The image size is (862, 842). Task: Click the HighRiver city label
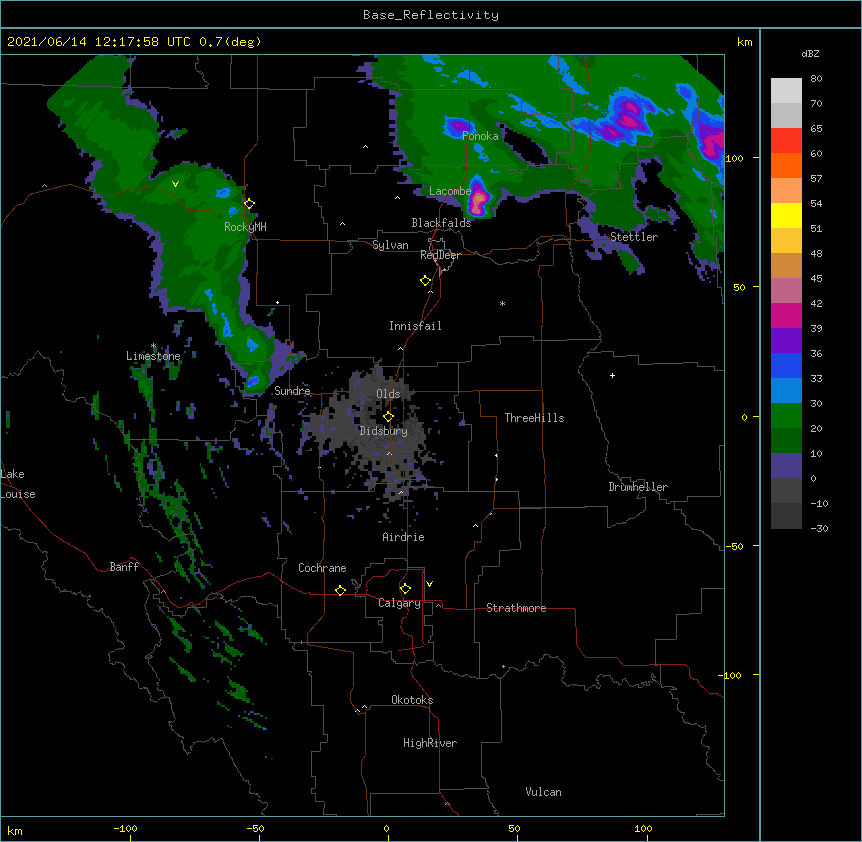pos(430,743)
